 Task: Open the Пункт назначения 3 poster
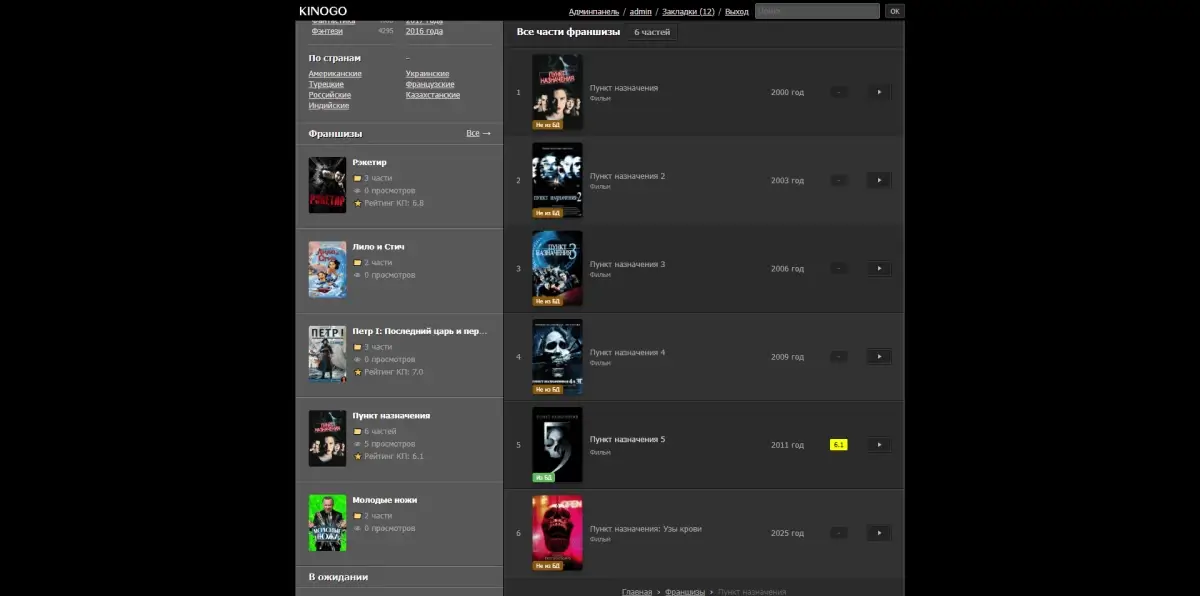tap(557, 268)
